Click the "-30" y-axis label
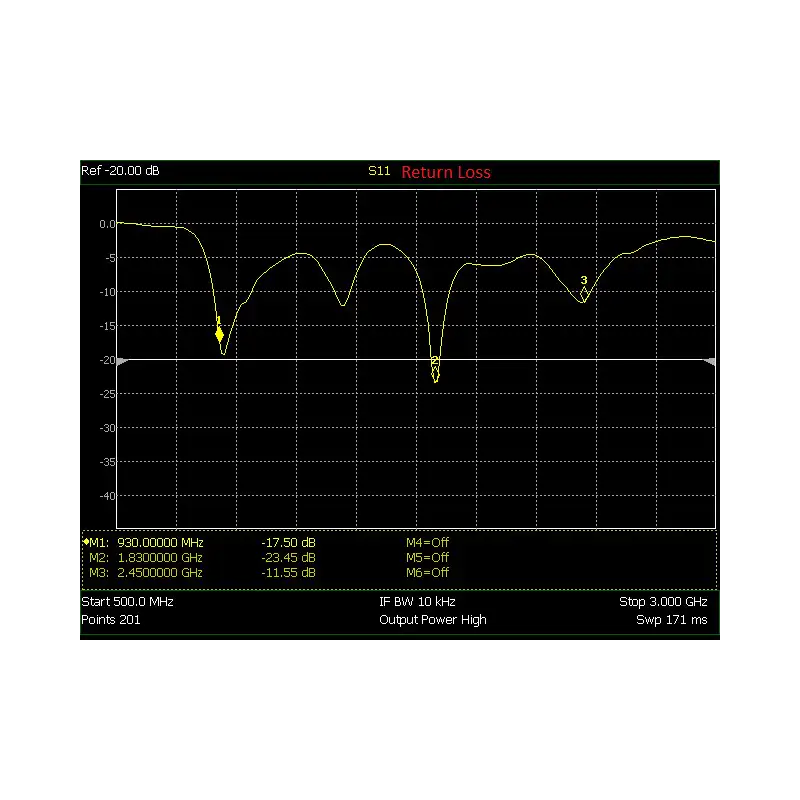 pyautogui.click(x=108, y=428)
